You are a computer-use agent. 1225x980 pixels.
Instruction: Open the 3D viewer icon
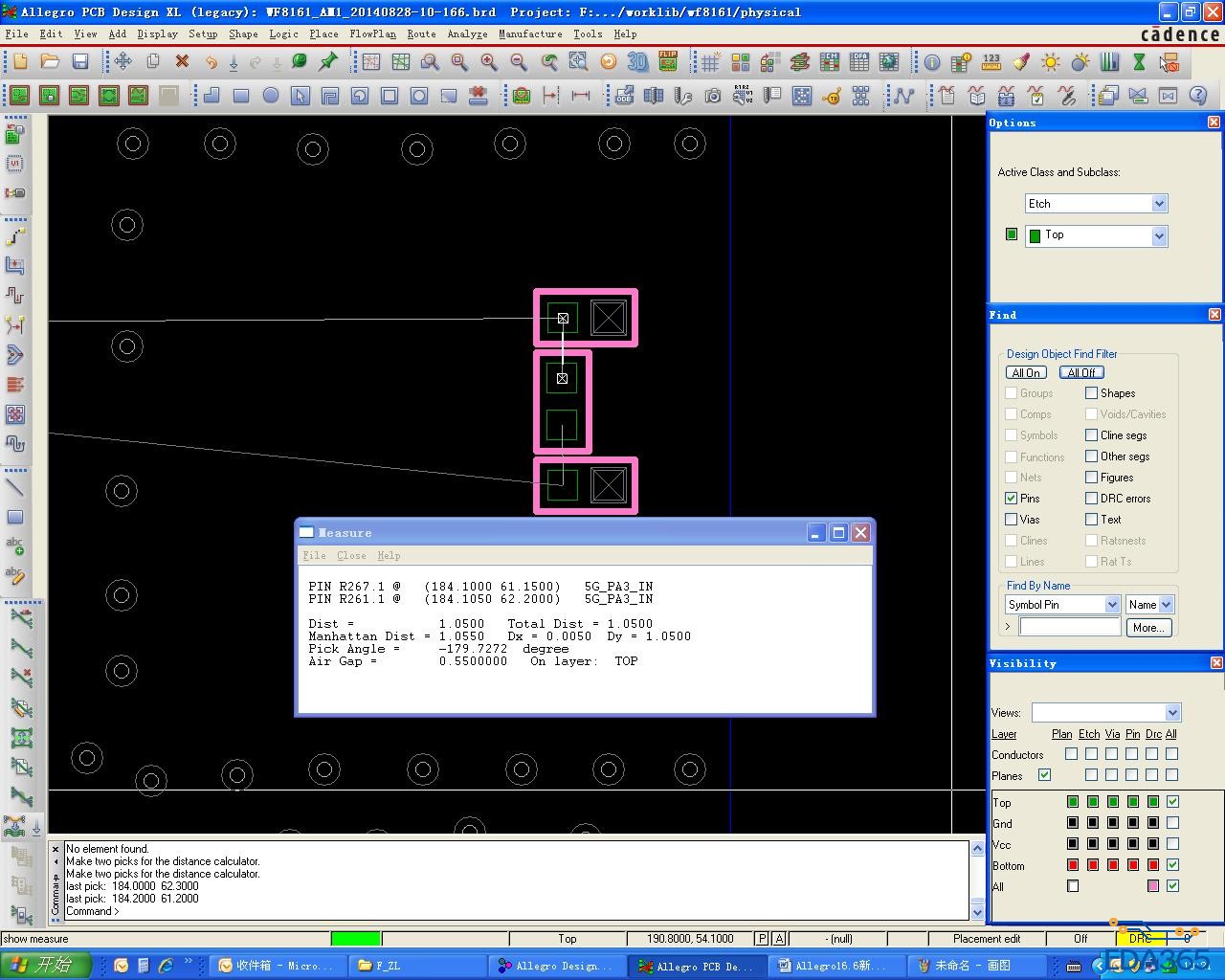point(637,62)
